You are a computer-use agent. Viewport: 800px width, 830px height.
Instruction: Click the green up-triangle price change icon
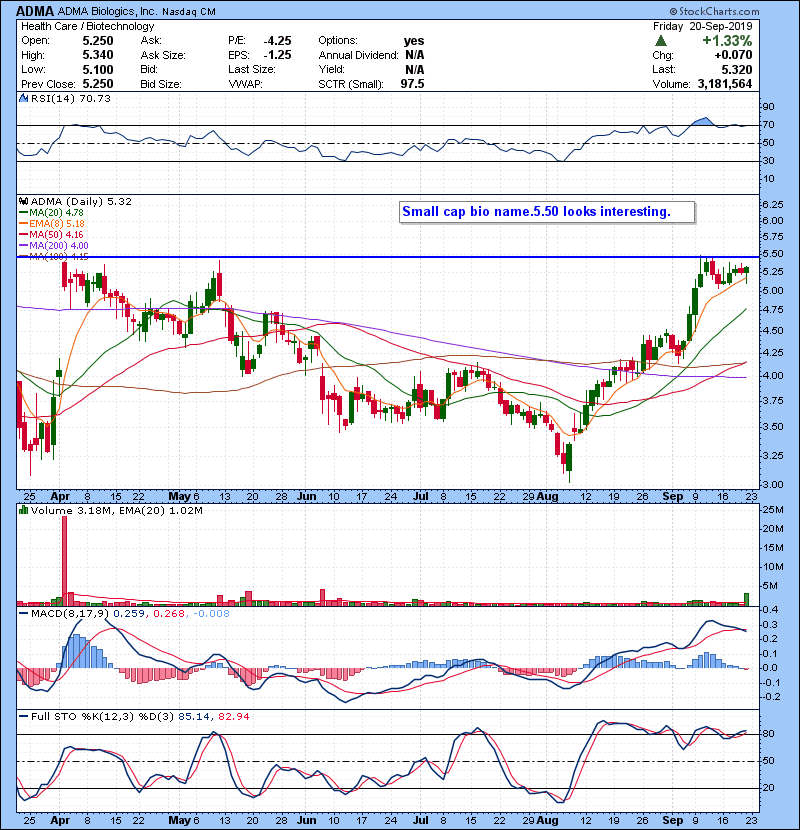660,41
